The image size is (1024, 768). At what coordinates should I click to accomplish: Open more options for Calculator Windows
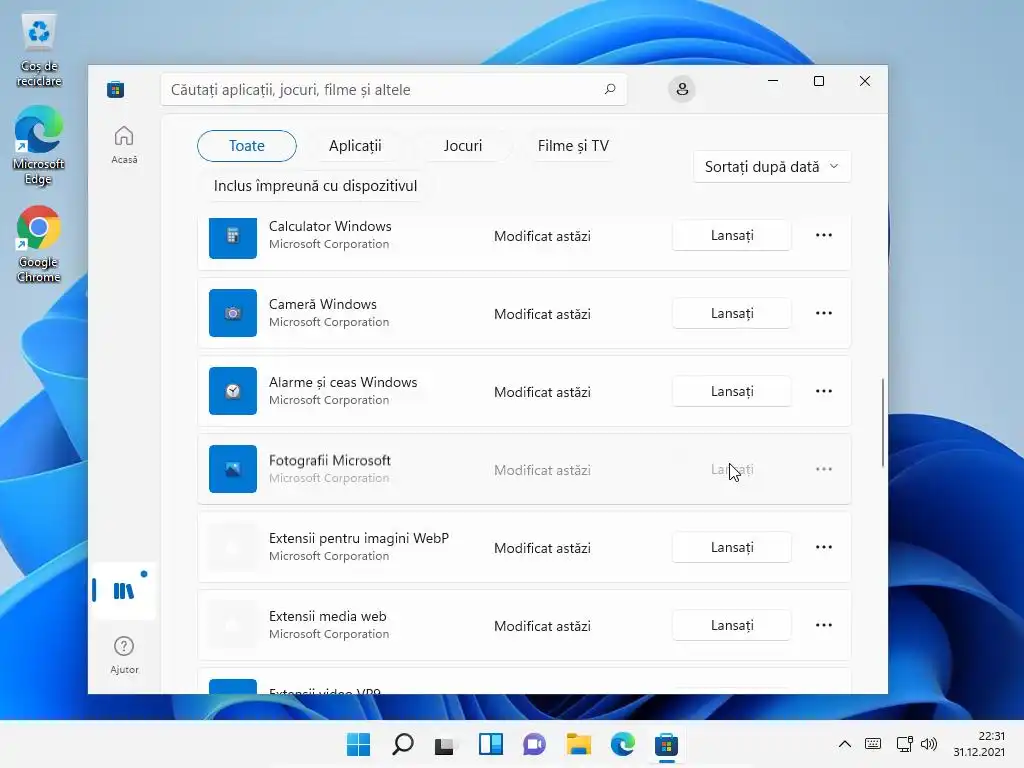pos(824,235)
